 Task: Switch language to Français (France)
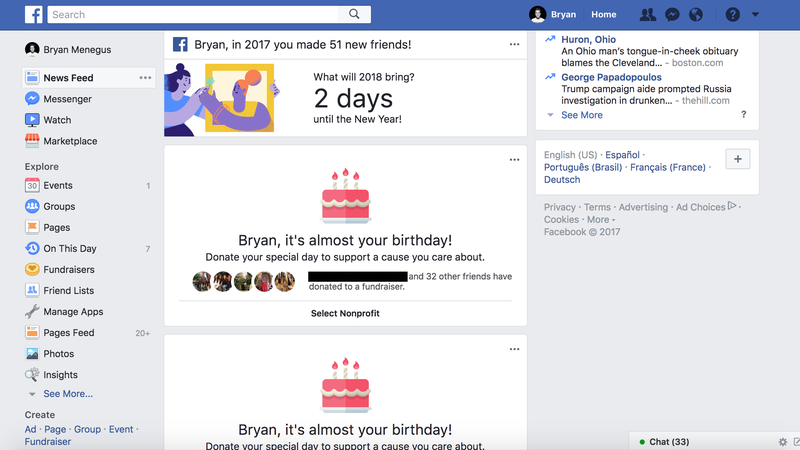point(668,167)
